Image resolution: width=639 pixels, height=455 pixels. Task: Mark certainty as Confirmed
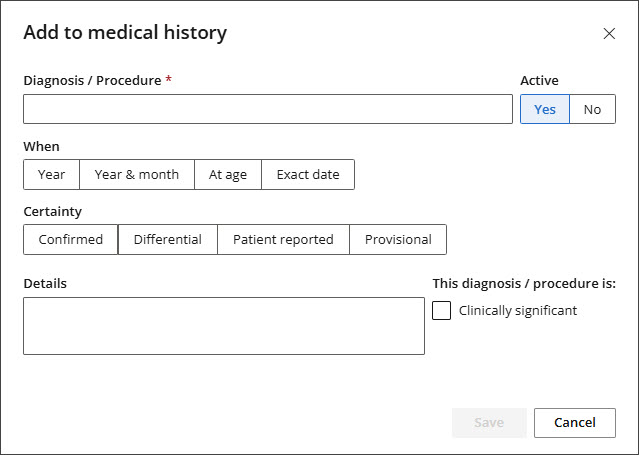71,239
